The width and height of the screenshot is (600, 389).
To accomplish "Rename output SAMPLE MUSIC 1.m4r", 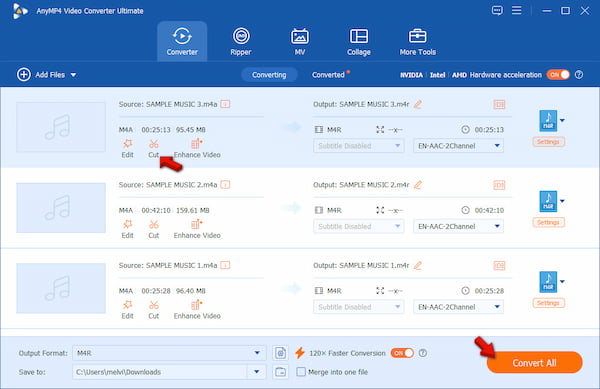I will coord(418,265).
